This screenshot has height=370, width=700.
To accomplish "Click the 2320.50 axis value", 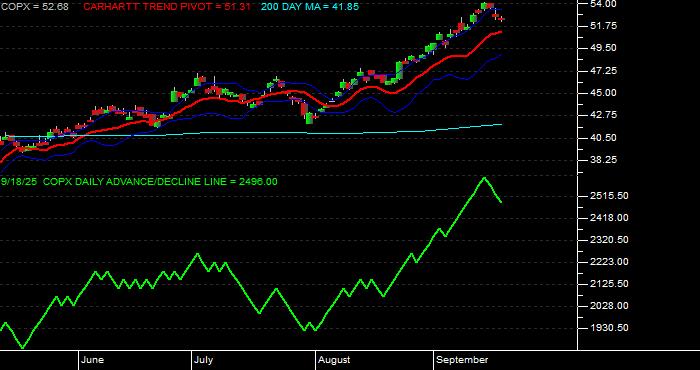I will pos(610,240).
